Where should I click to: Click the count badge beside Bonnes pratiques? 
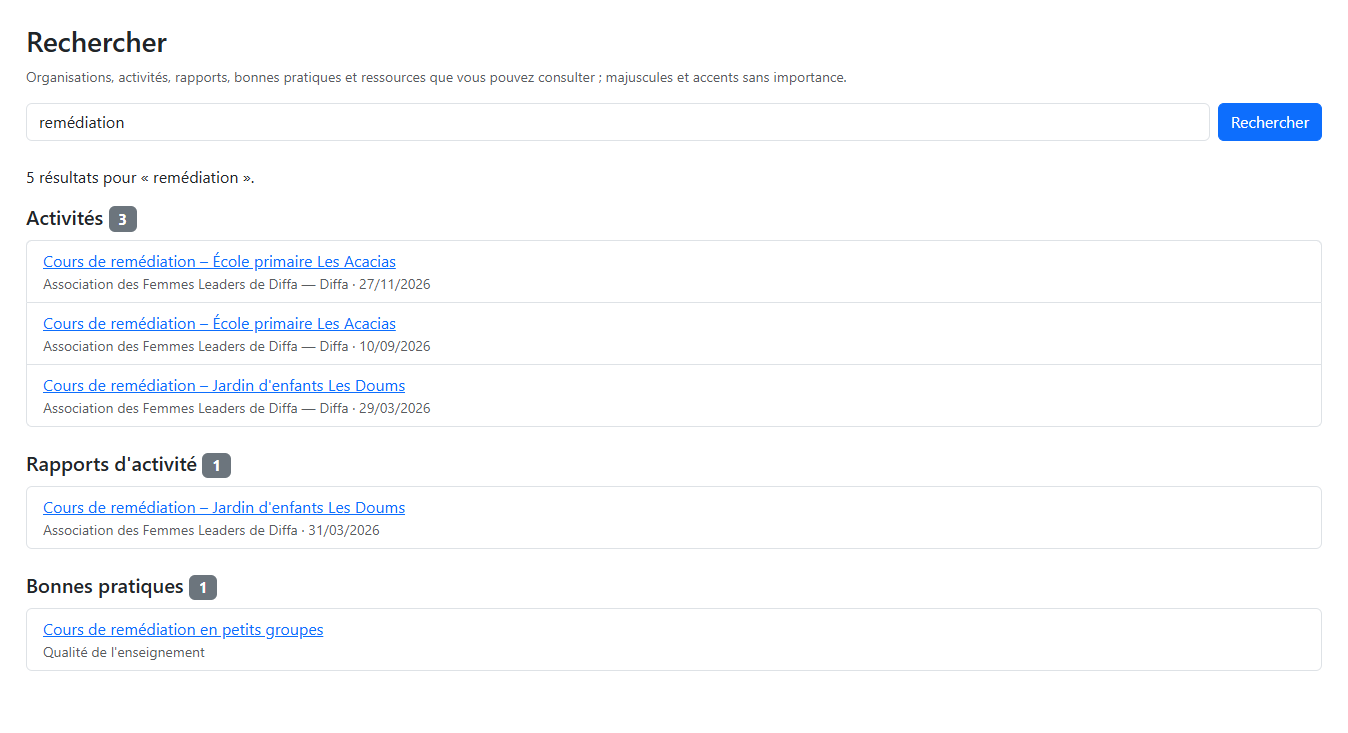tap(203, 587)
